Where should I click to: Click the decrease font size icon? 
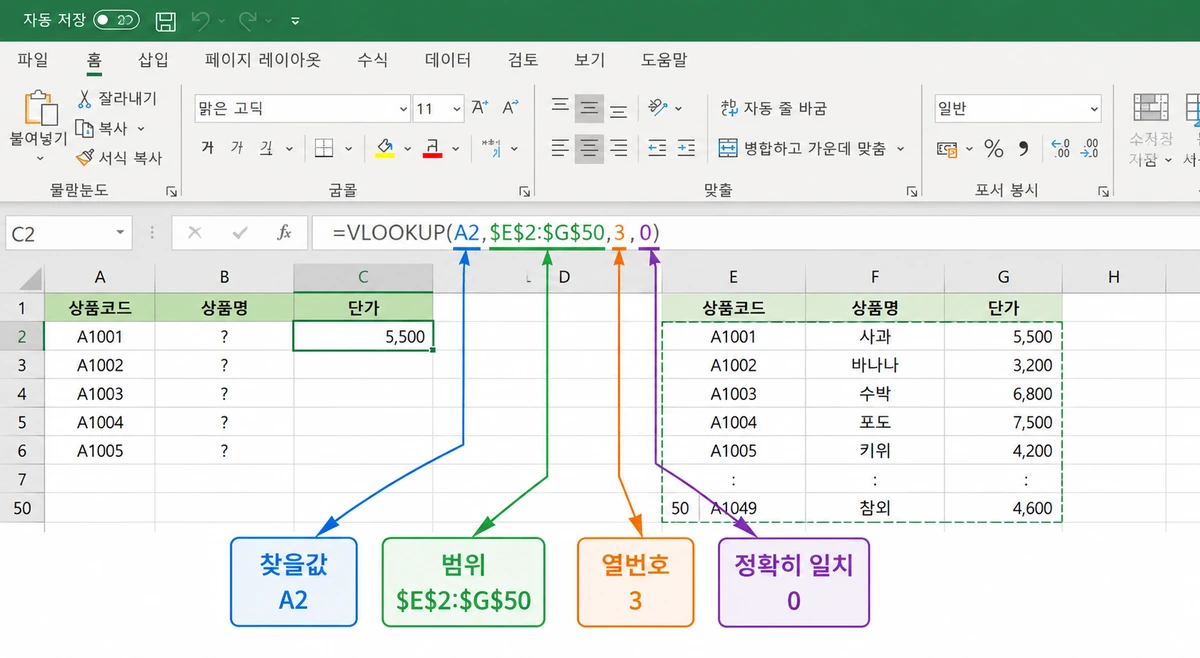[x=510, y=108]
